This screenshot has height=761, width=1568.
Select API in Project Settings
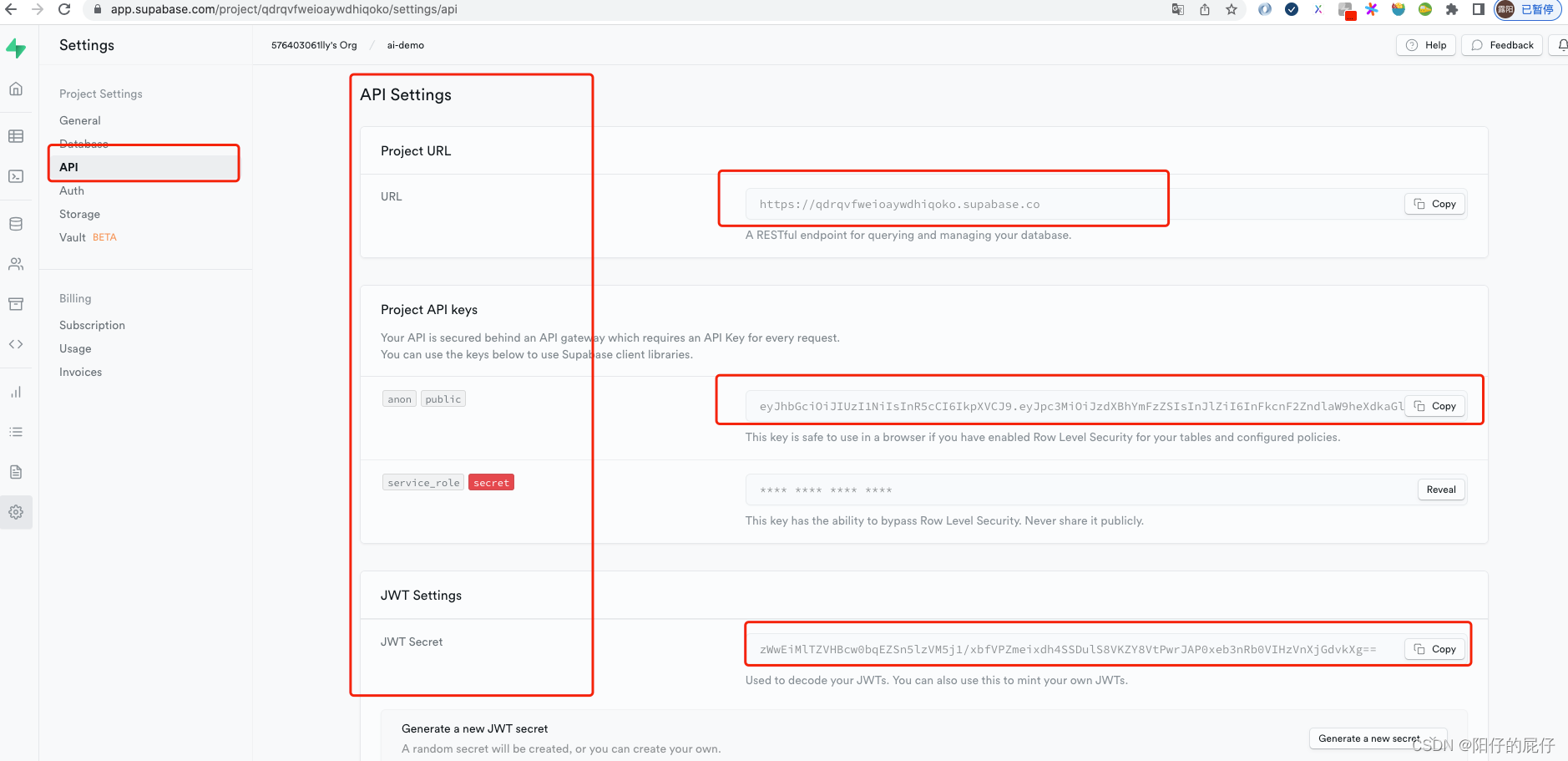pyautogui.click(x=144, y=167)
